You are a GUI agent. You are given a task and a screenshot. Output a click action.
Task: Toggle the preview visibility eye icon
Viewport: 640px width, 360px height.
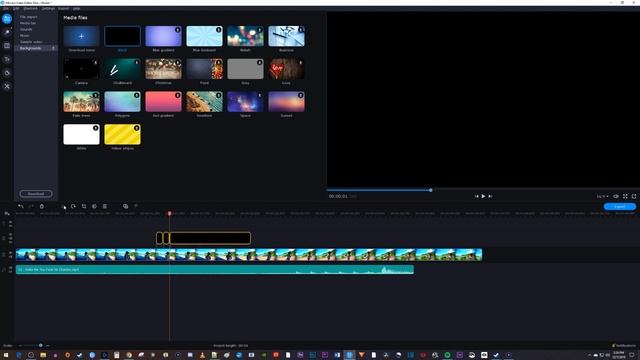[x=616, y=196]
